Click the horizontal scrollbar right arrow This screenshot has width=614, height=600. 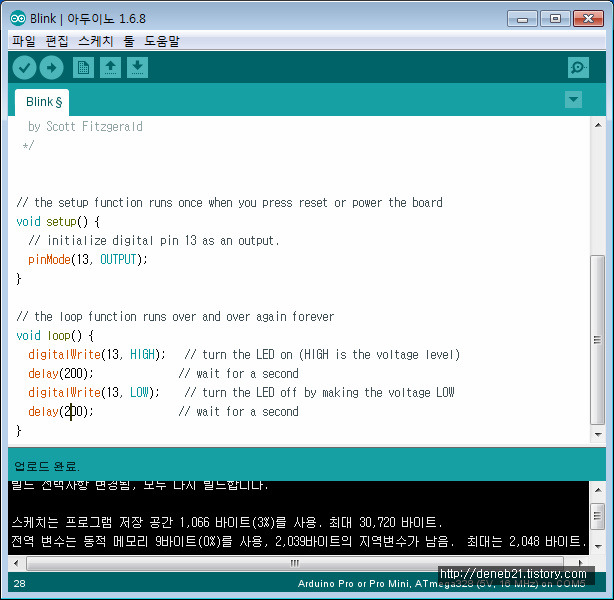(x=580, y=563)
